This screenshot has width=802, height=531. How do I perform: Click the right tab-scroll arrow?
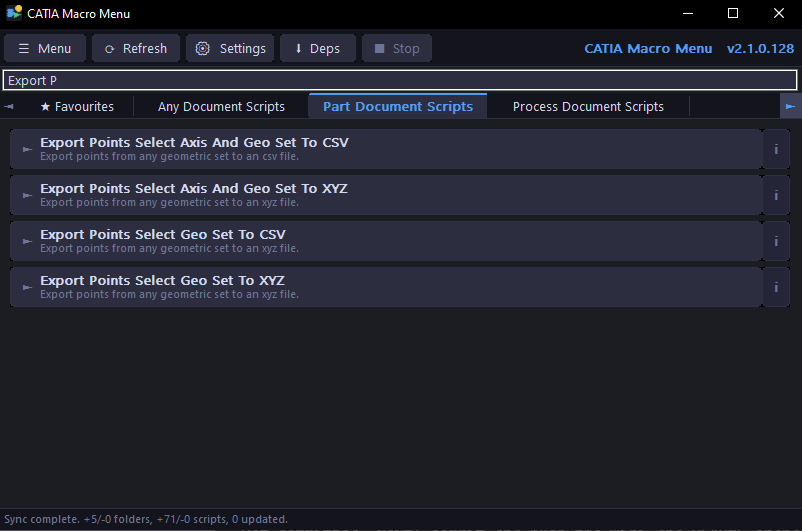point(790,106)
